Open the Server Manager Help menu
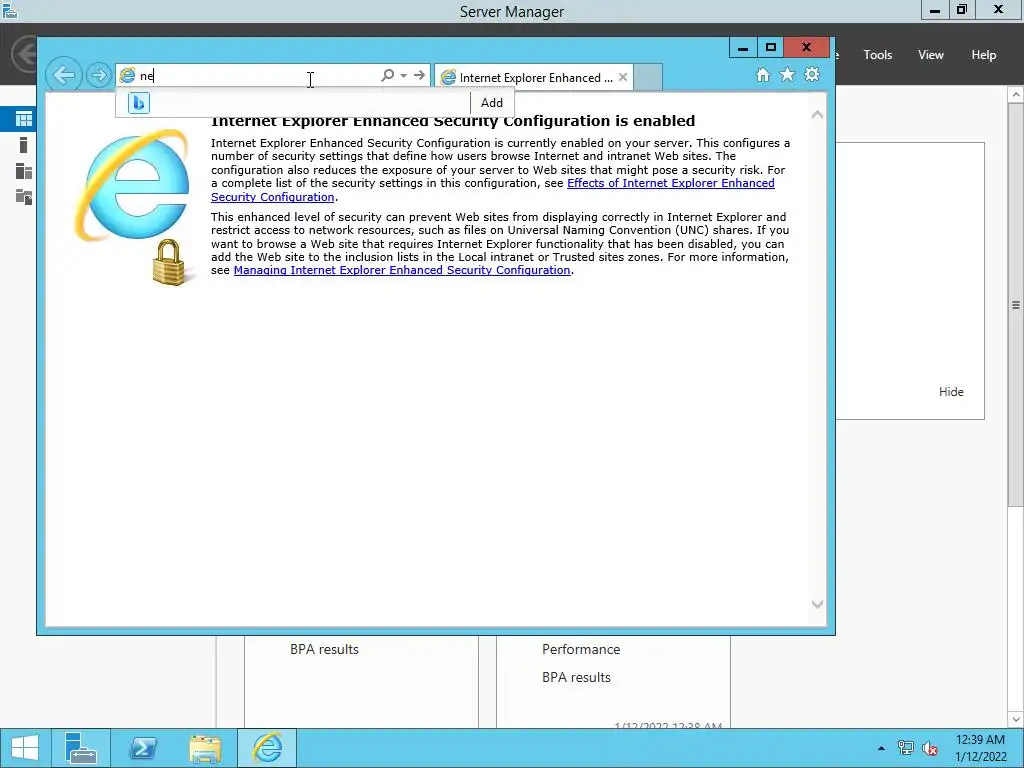The width and height of the screenshot is (1024, 768). (x=983, y=55)
